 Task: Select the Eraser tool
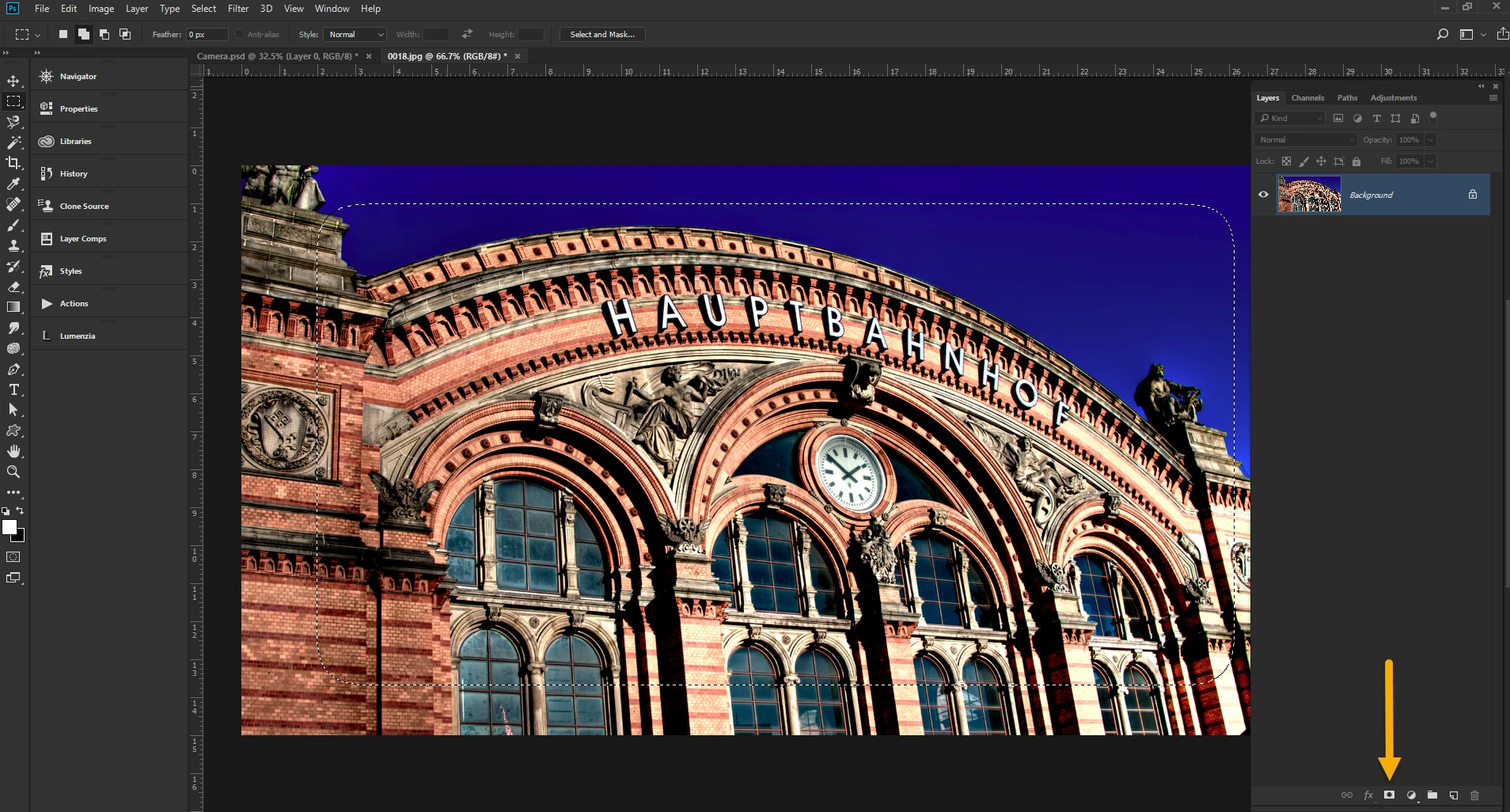(13, 286)
